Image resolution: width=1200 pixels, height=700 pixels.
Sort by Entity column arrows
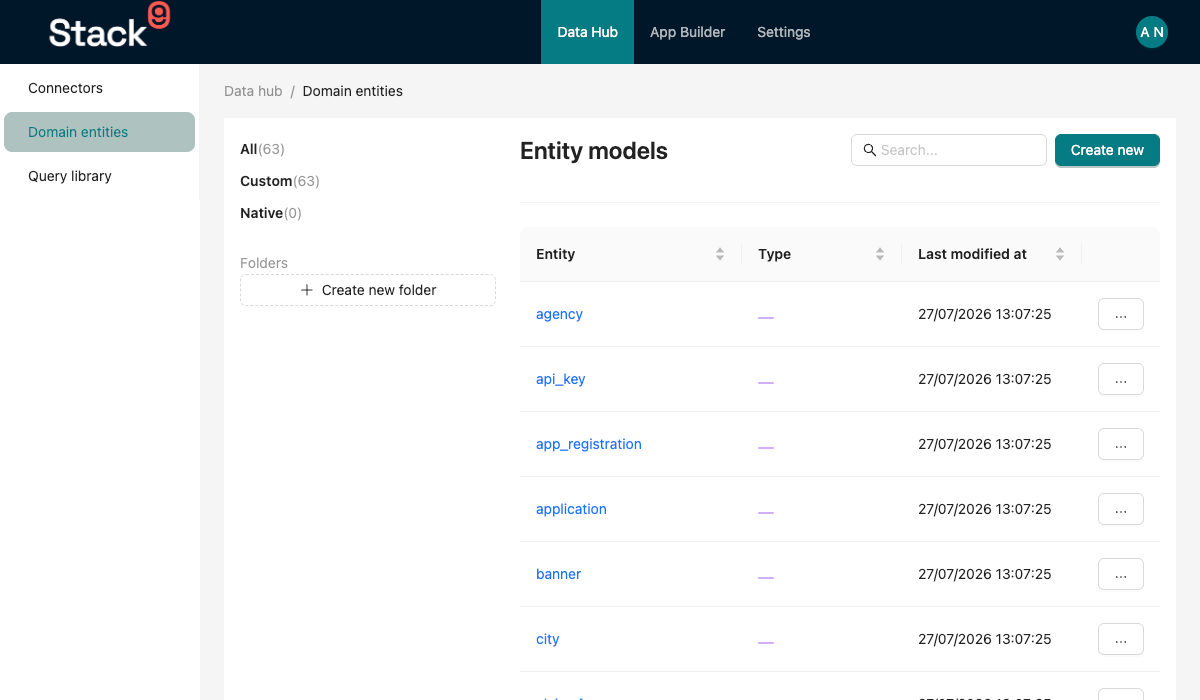(720, 254)
